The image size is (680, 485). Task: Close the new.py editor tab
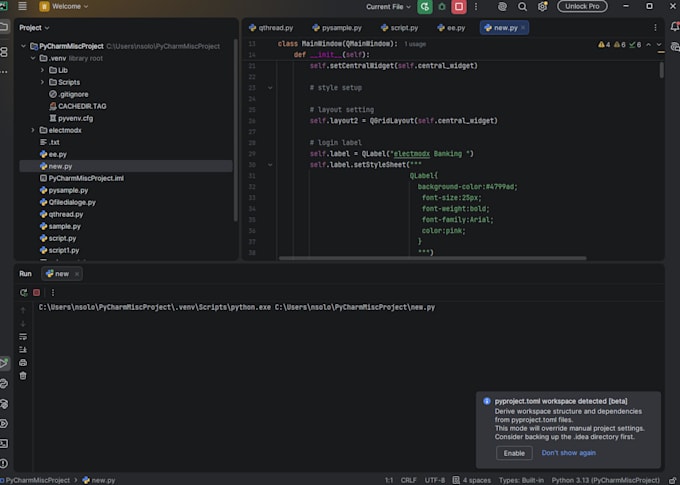click(523, 28)
